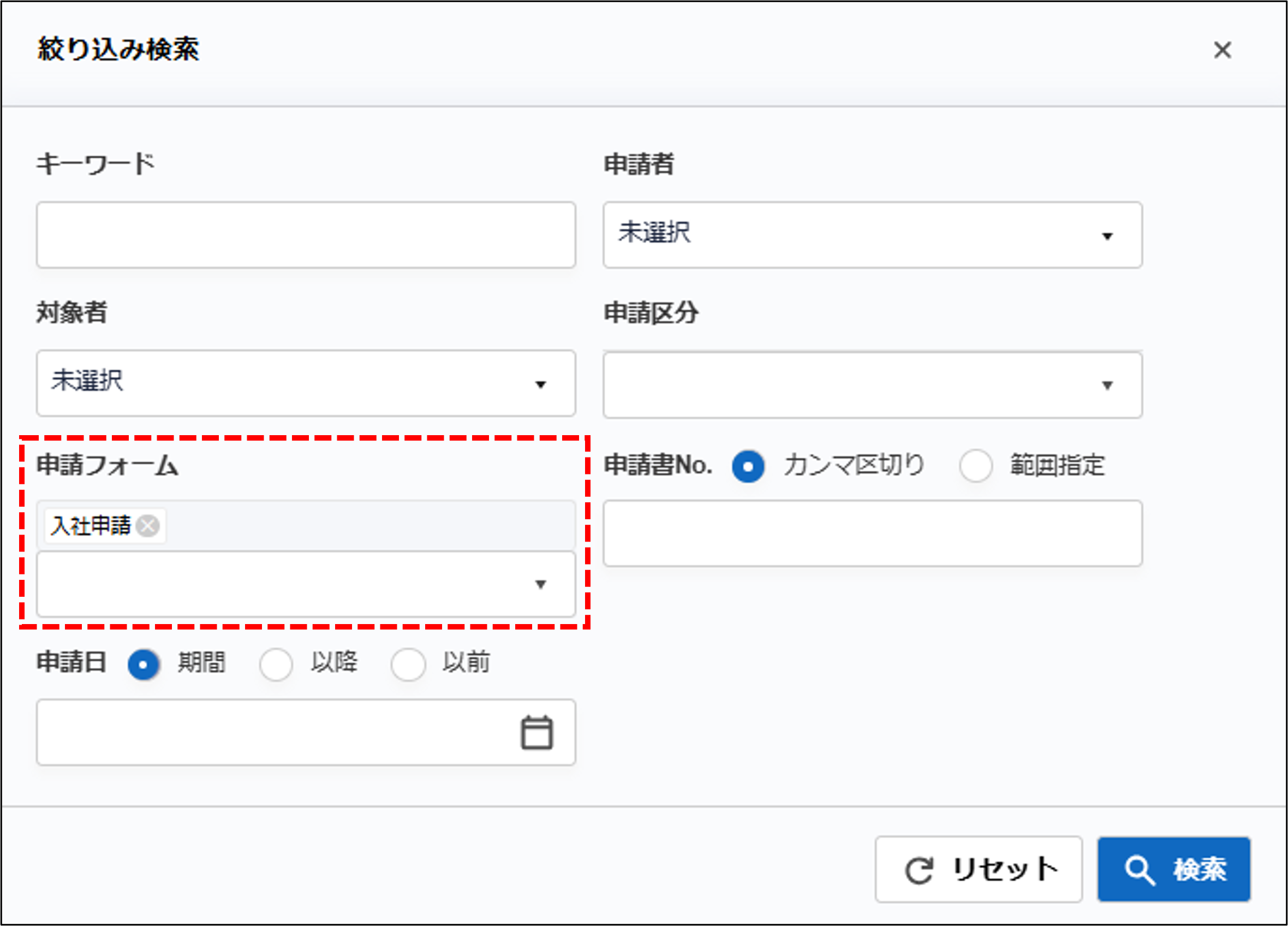
Task: Open the 申請フォーム dropdown list
Action: (x=306, y=584)
